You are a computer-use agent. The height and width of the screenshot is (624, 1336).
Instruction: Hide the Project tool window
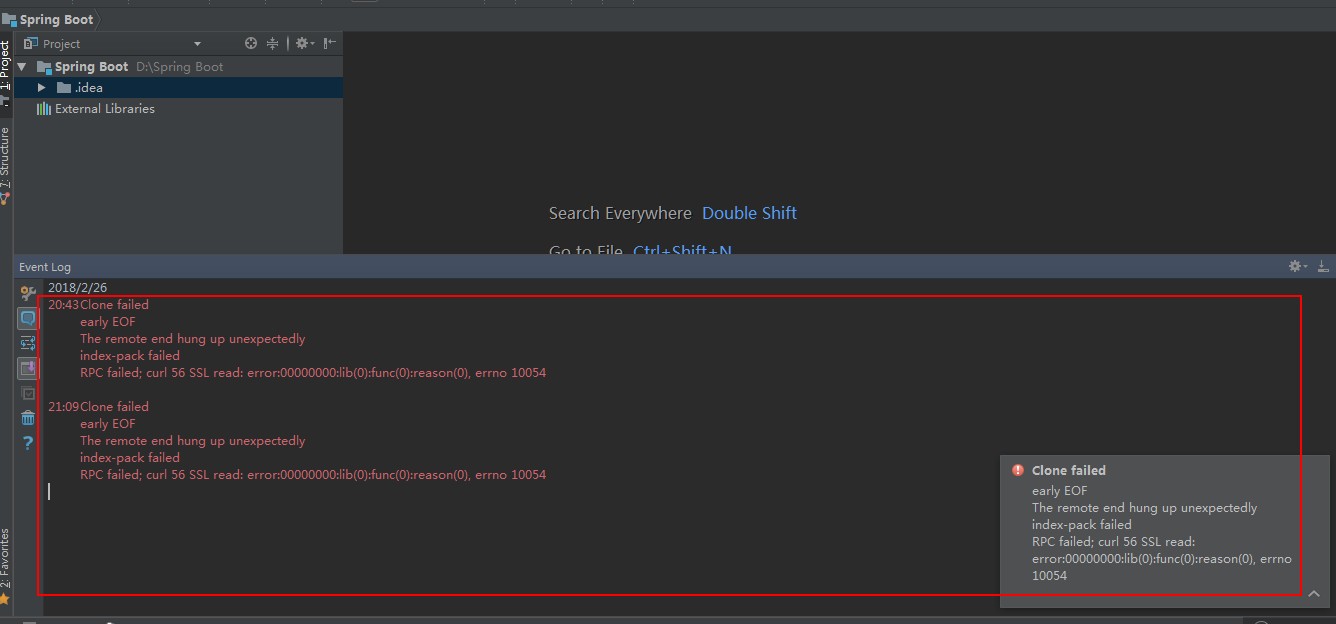tap(329, 43)
